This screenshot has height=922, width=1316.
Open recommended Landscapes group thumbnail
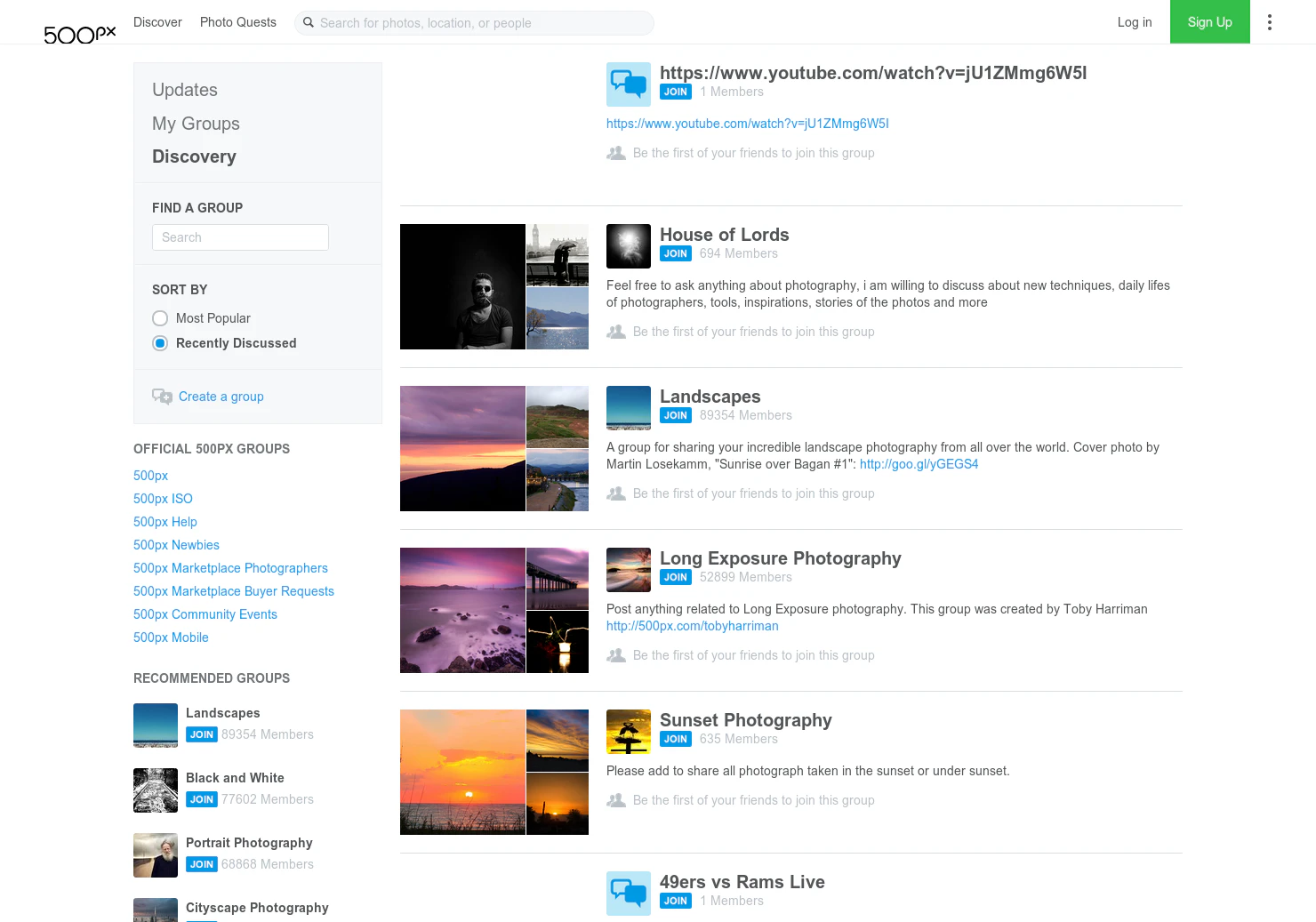click(156, 726)
